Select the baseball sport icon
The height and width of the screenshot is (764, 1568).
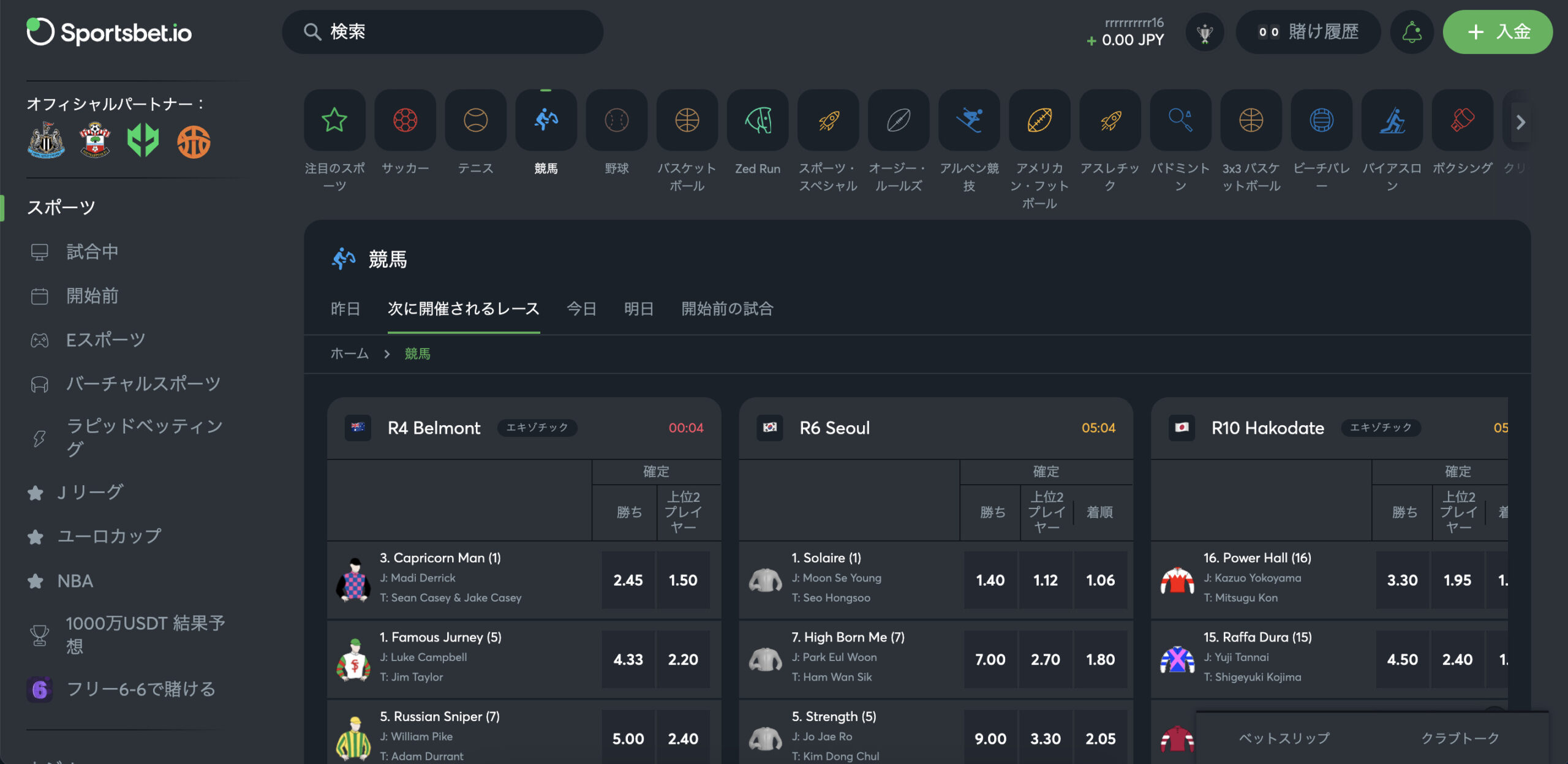[x=616, y=120]
